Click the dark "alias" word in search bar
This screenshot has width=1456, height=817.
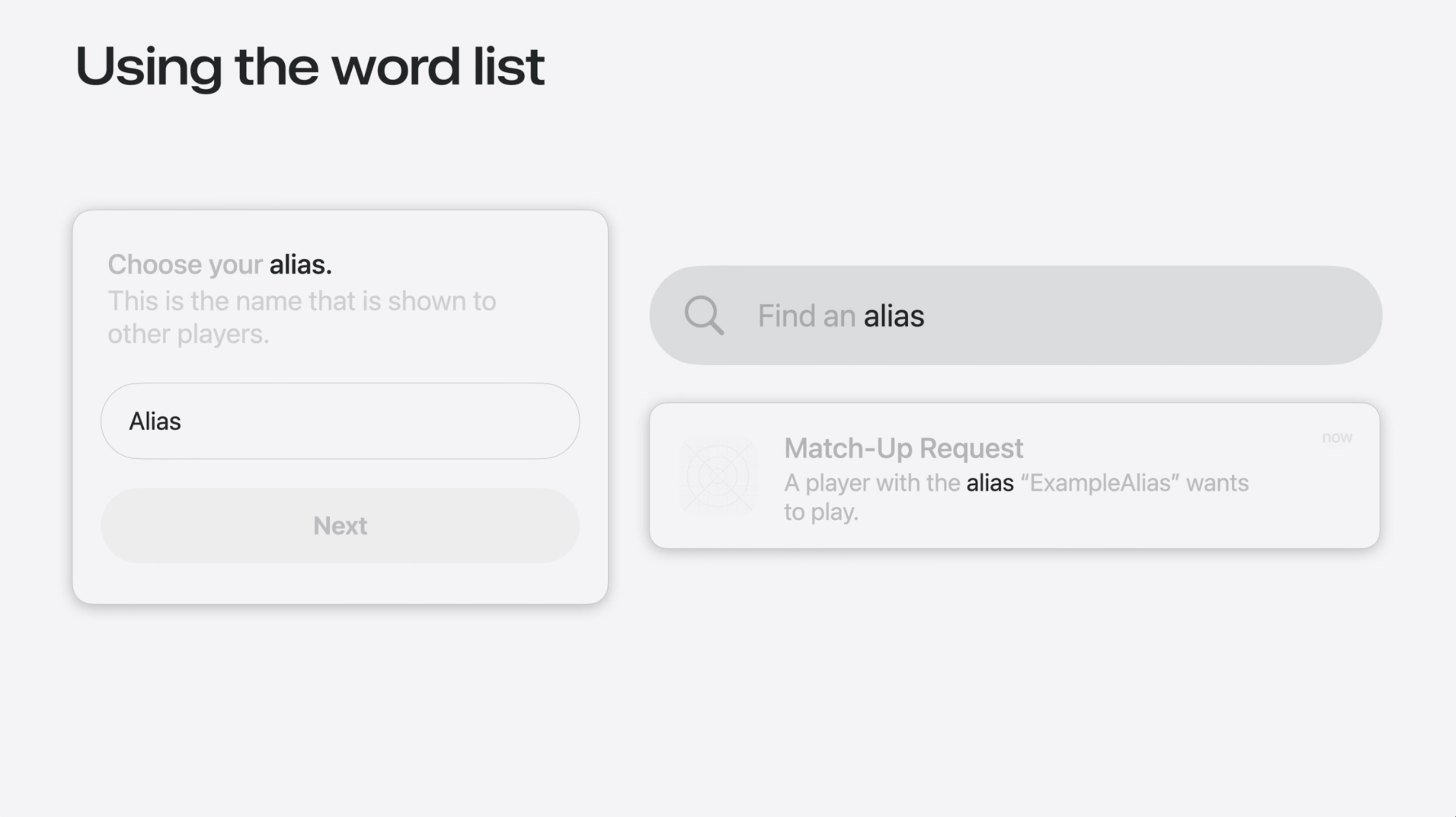point(894,316)
